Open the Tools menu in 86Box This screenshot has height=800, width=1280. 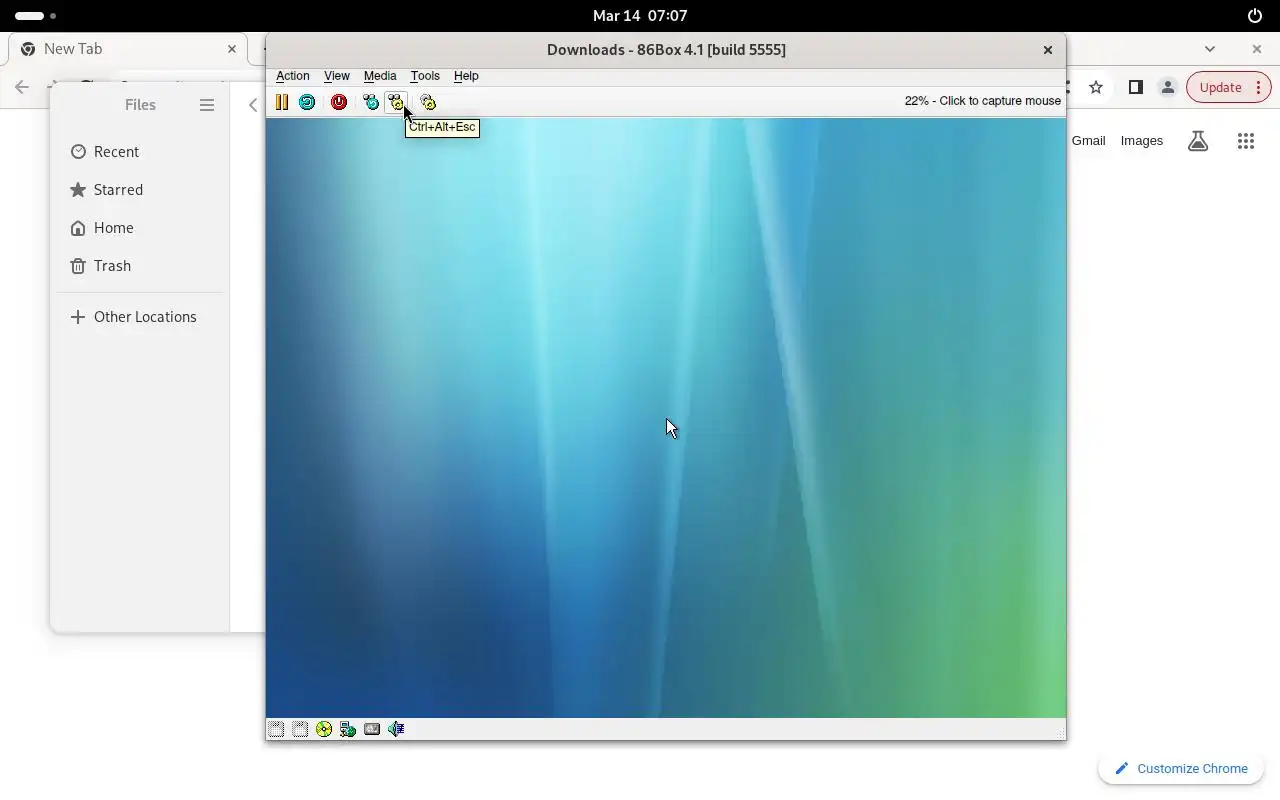coord(425,76)
